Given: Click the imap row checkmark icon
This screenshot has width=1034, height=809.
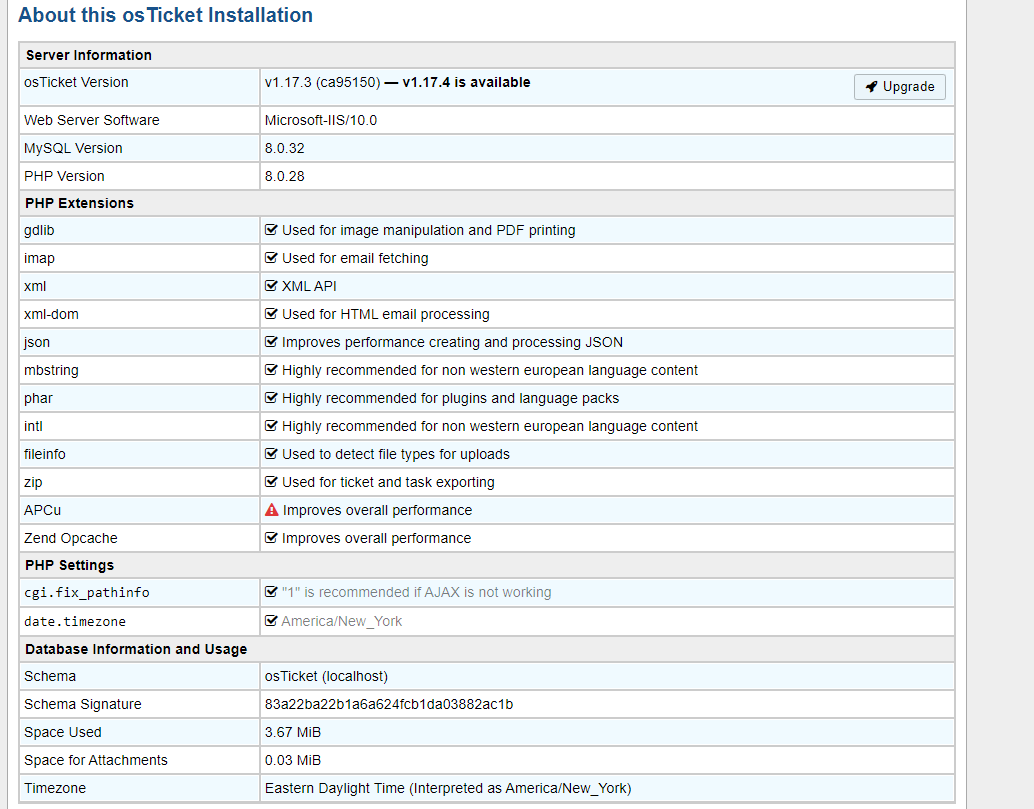Looking at the screenshot, I should [271, 258].
